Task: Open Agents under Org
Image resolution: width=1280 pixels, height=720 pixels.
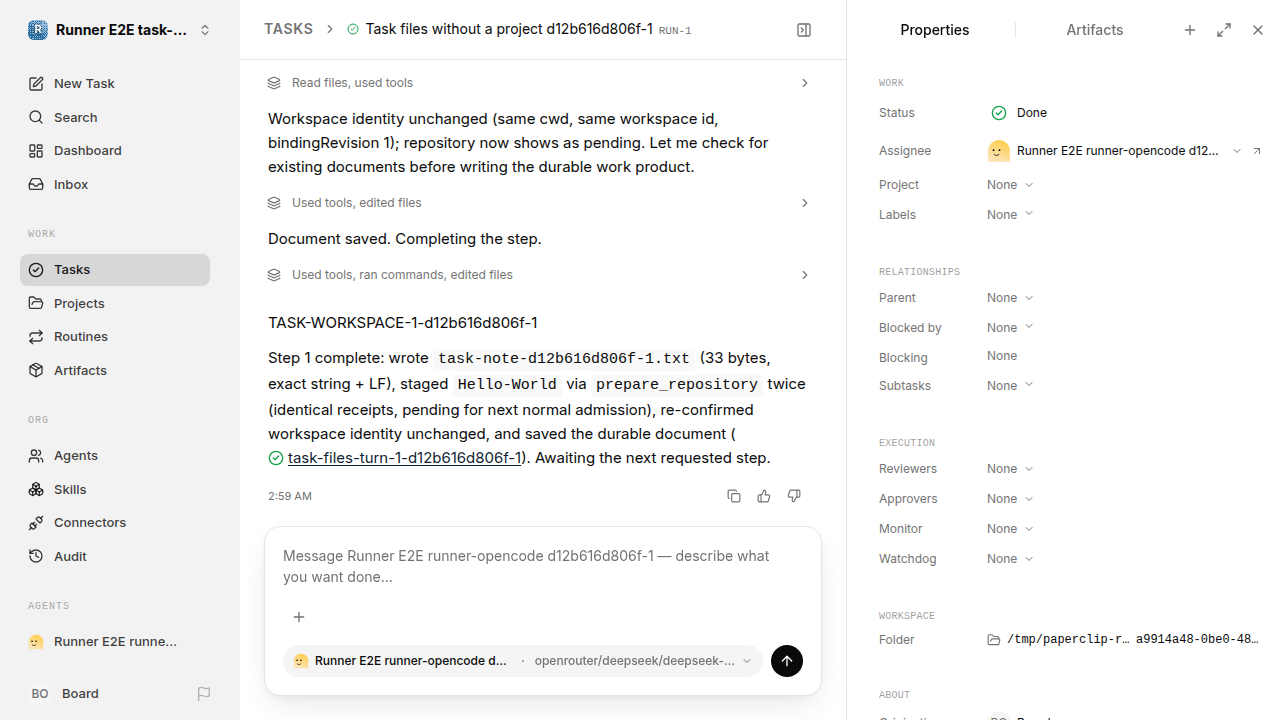Action: [115, 455]
